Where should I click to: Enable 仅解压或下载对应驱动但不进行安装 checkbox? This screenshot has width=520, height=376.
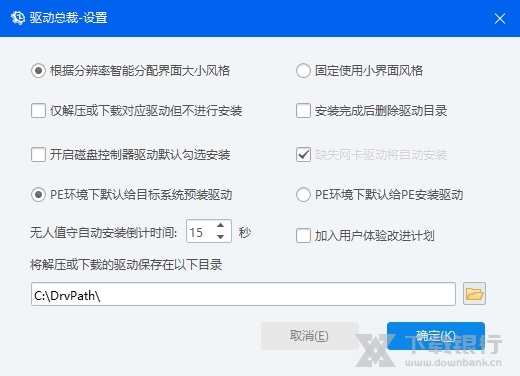(x=38, y=111)
